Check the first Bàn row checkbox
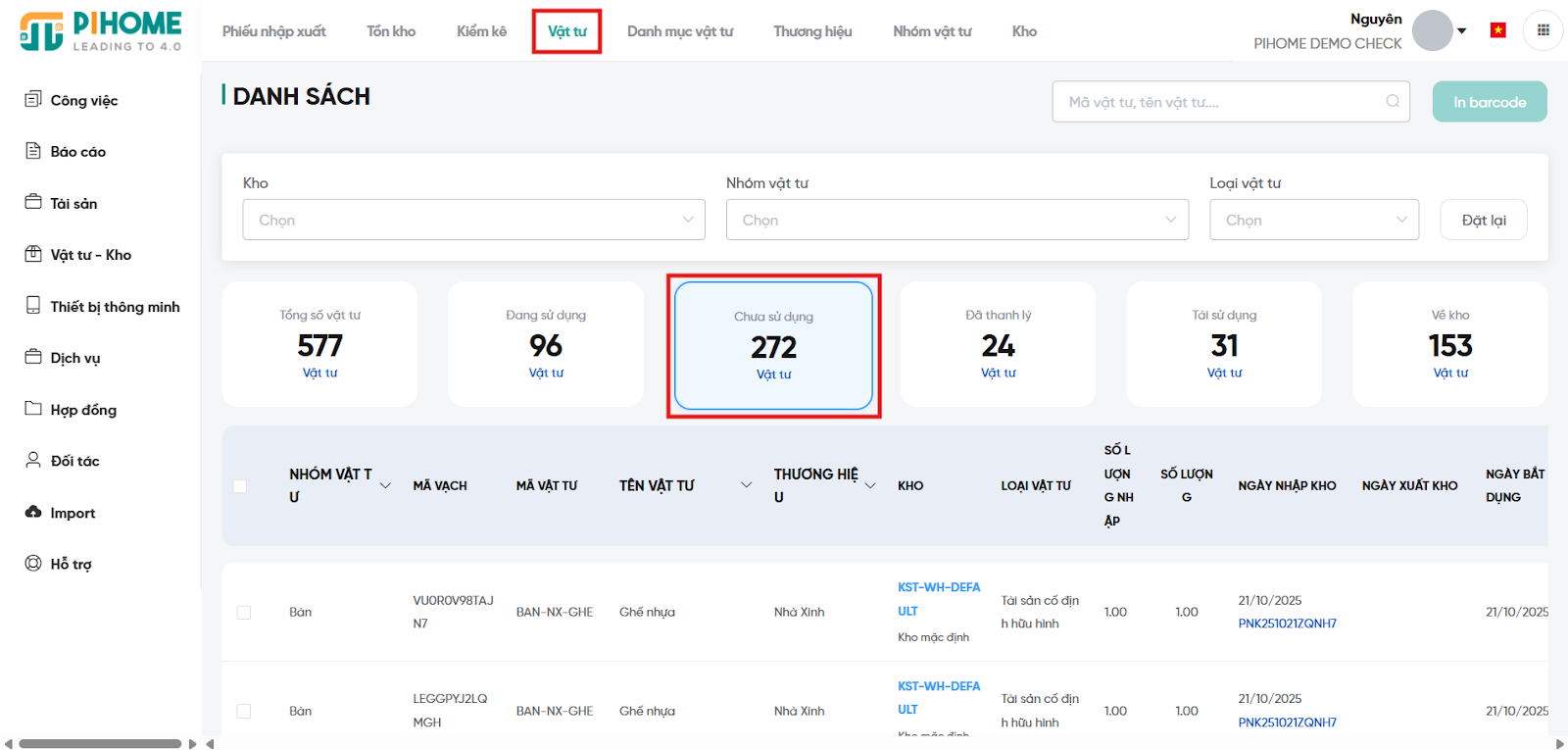 coord(244,613)
